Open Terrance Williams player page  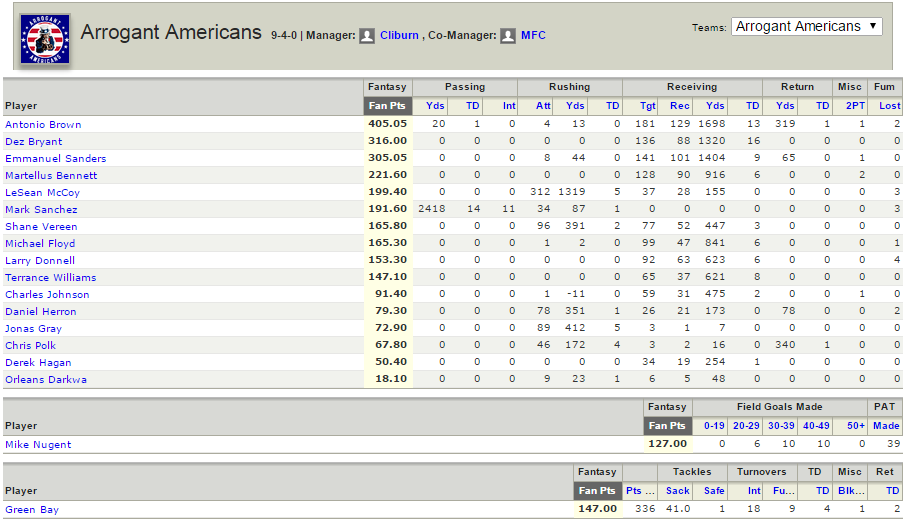pyautogui.click(x=50, y=277)
